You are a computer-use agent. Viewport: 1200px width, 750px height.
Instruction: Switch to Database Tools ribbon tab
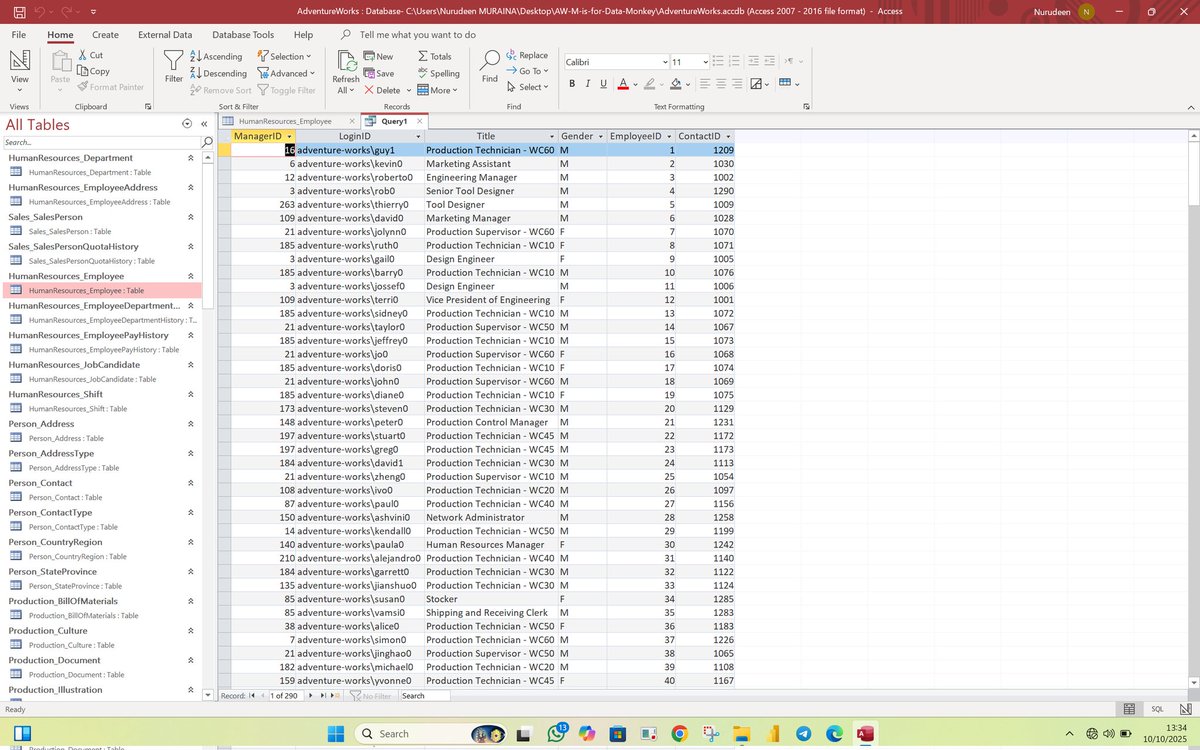click(243, 34)
